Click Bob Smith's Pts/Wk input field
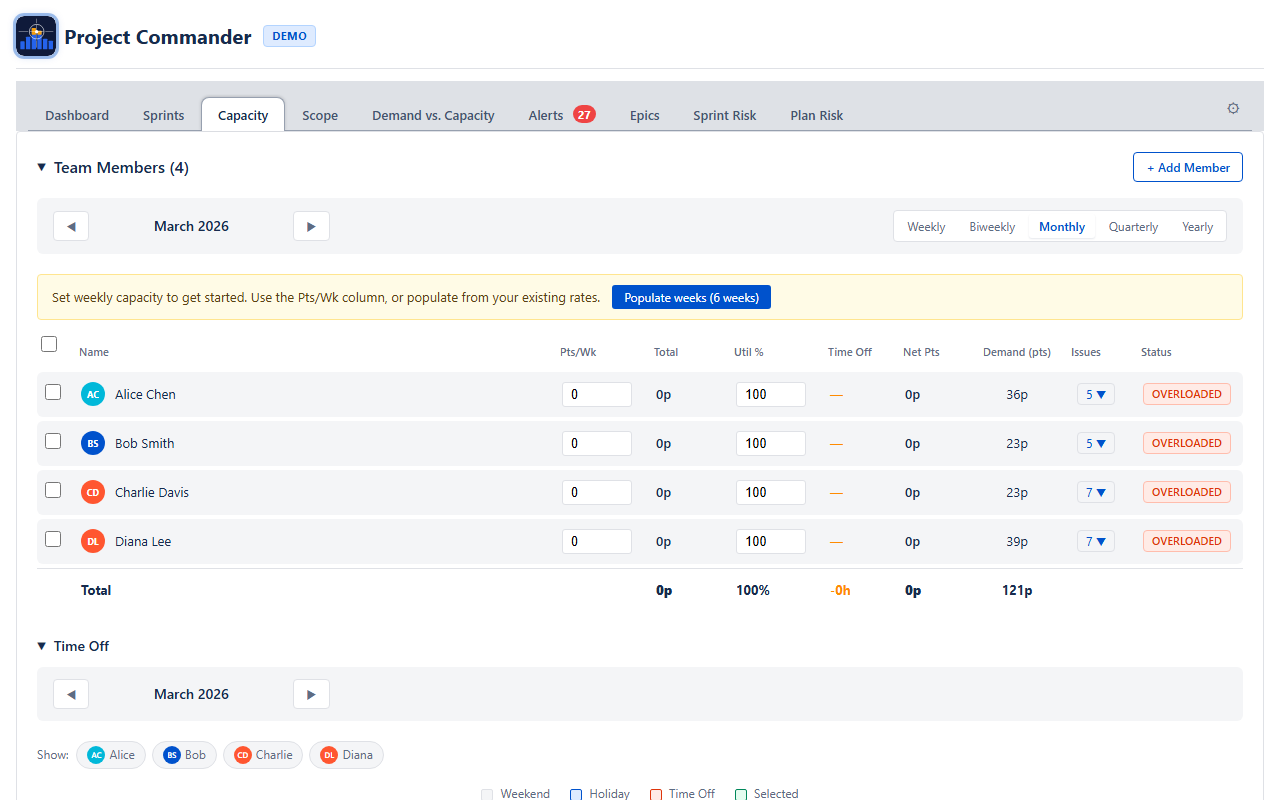 596,443
